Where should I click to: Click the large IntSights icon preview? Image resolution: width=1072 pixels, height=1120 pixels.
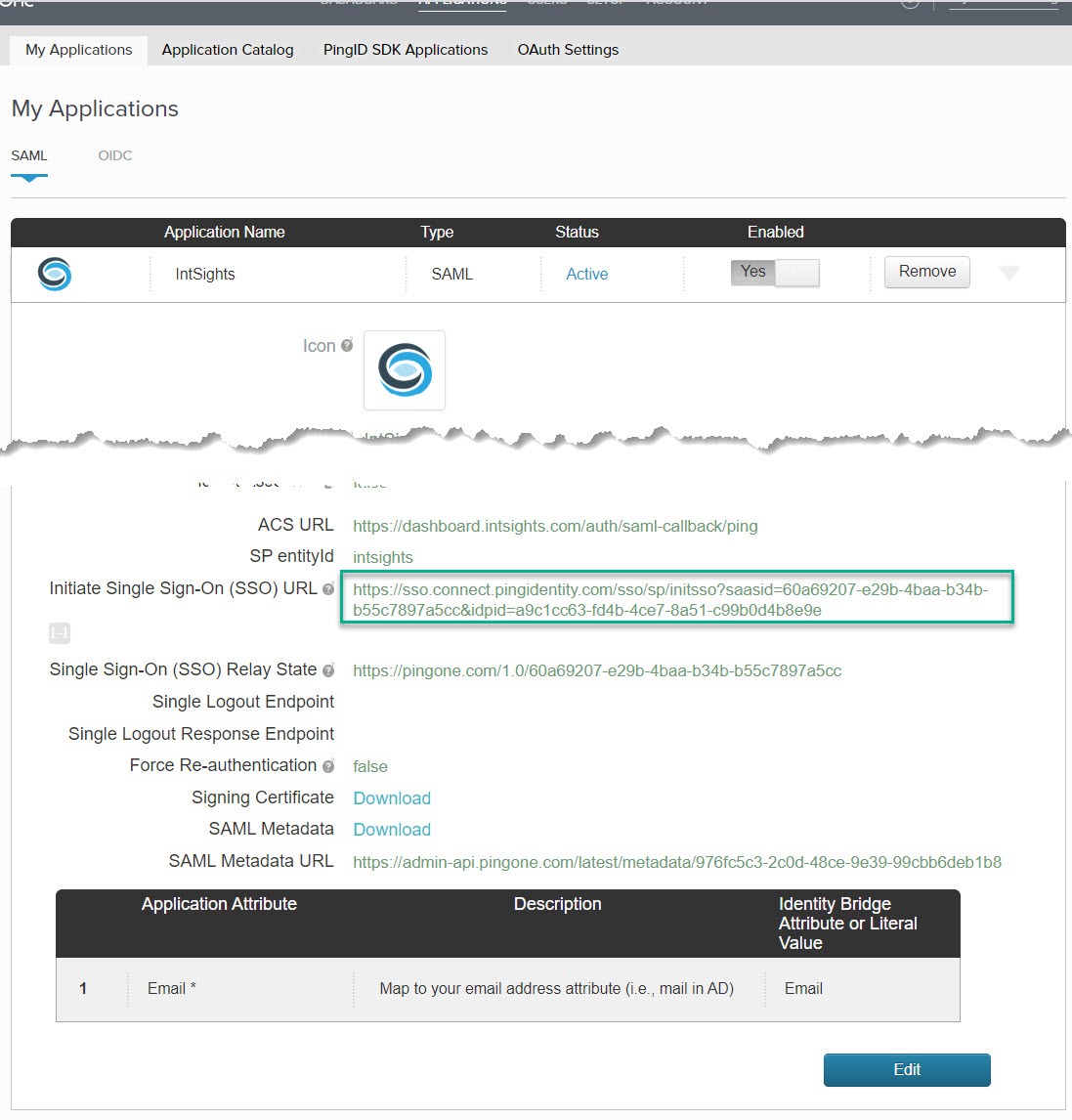(405, 370)
